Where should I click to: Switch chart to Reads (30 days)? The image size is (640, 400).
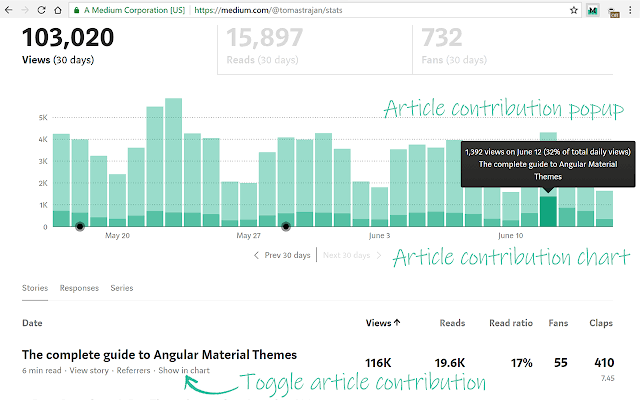click(x=315, y=49)
